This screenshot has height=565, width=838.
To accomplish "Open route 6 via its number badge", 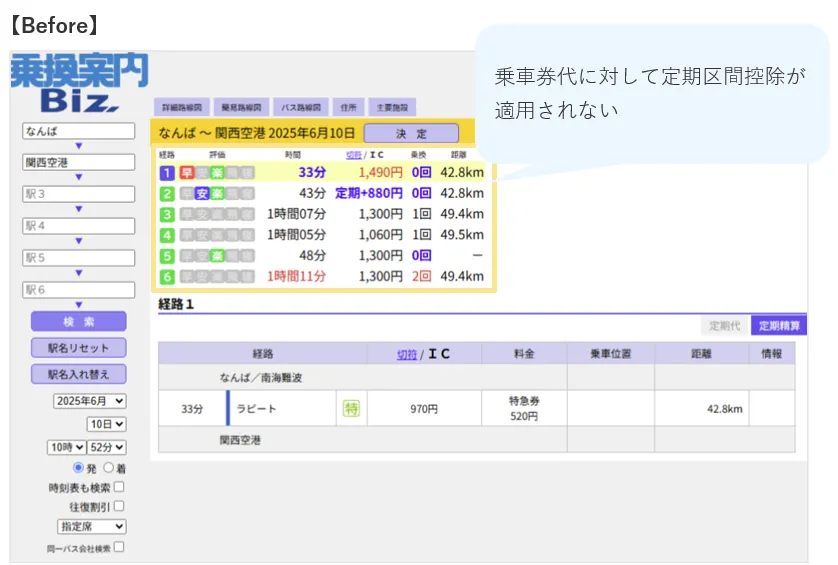I will pos(167,276).
